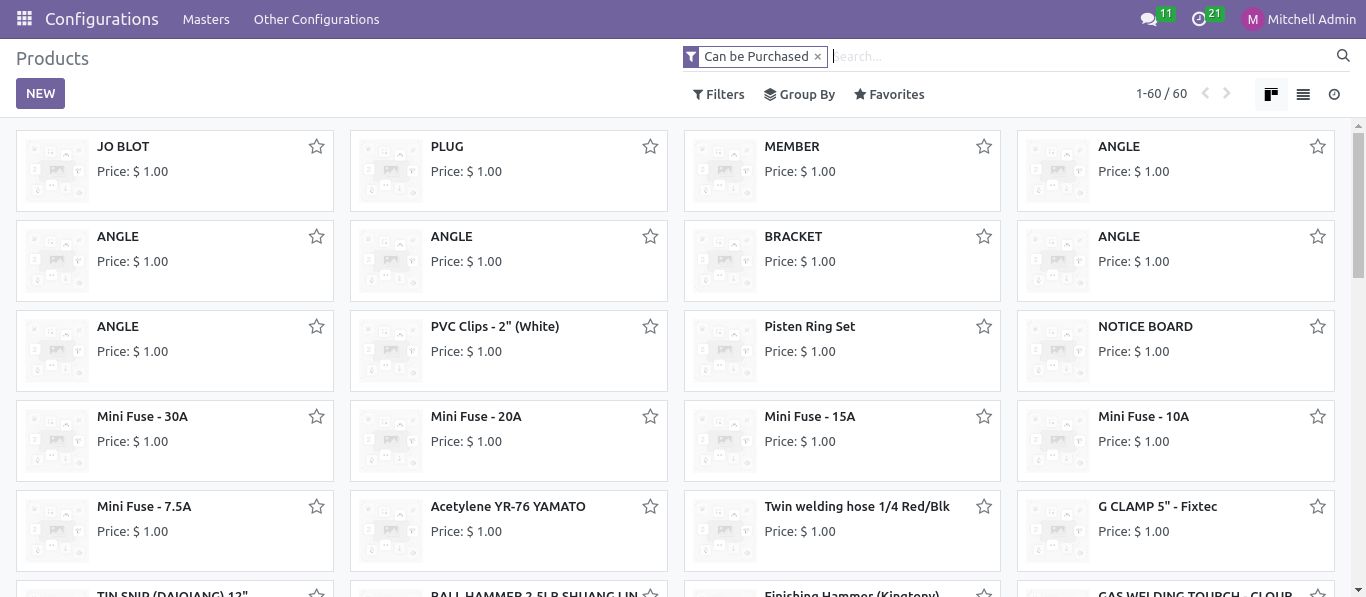Star the Twin welding hose product
The width and height of the screenshot is (1366, 597).
pyautogui.click(x=984, y=507)
